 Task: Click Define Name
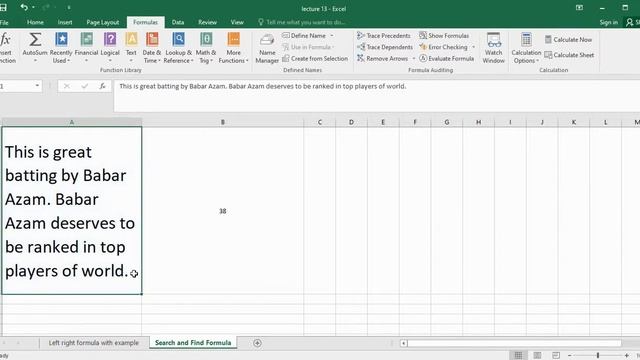[304, 36]
